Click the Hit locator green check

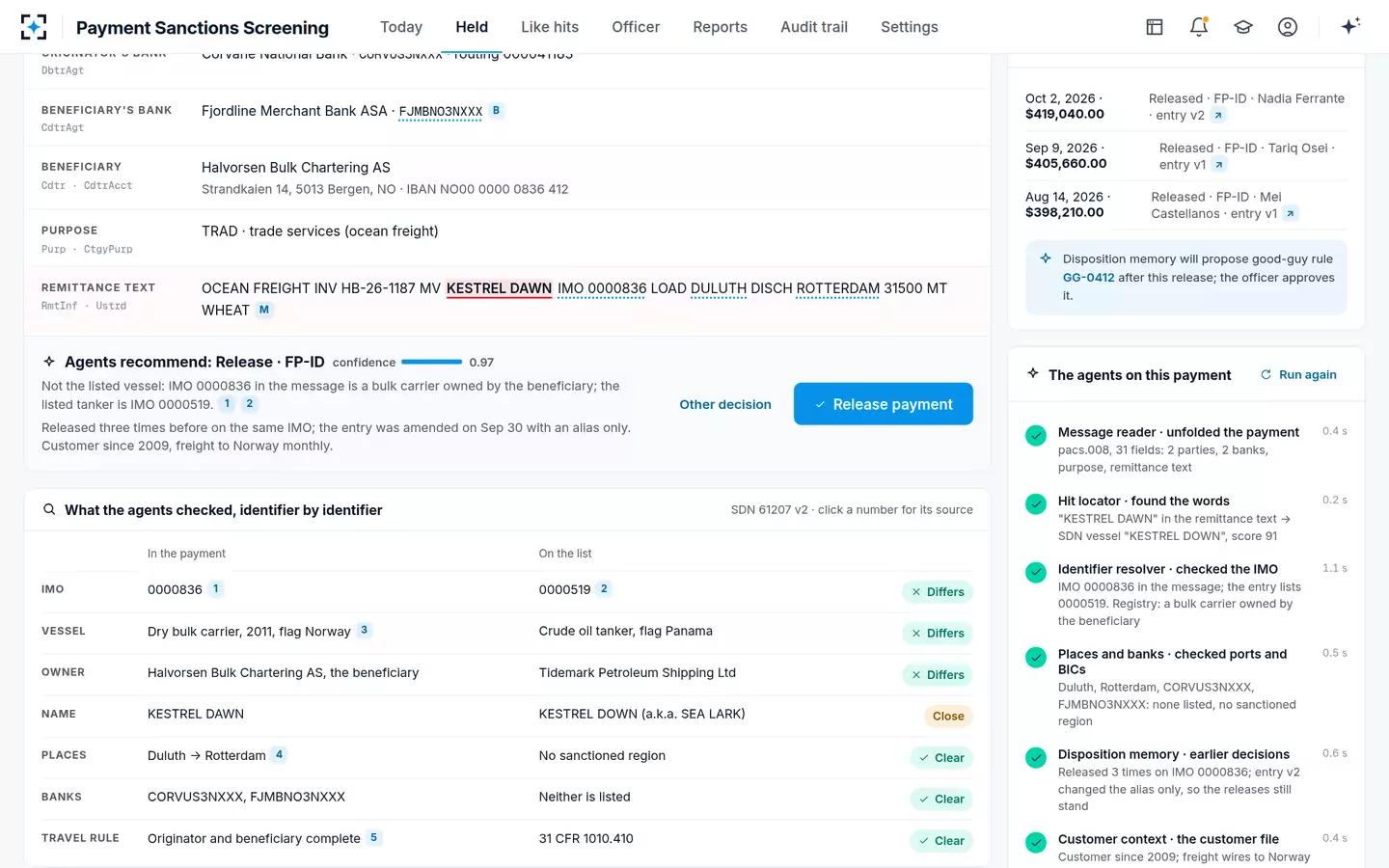point(1036,504)
